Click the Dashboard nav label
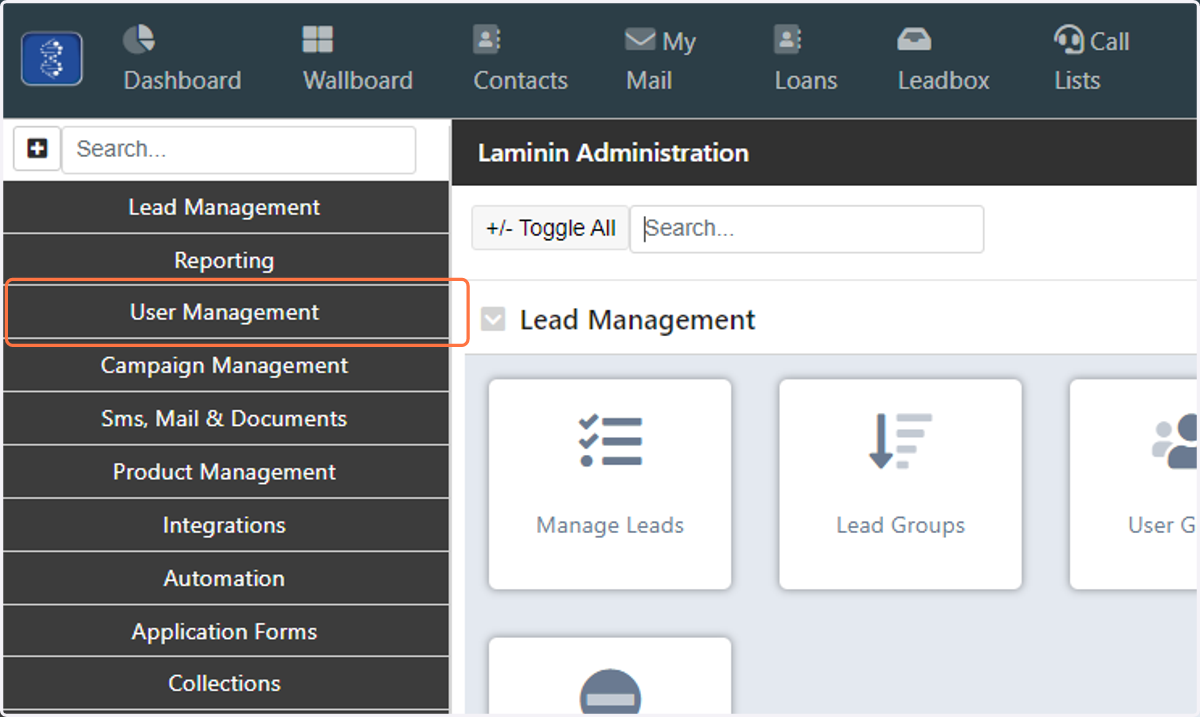This screenshot has height=717, width=1200. 182,81
